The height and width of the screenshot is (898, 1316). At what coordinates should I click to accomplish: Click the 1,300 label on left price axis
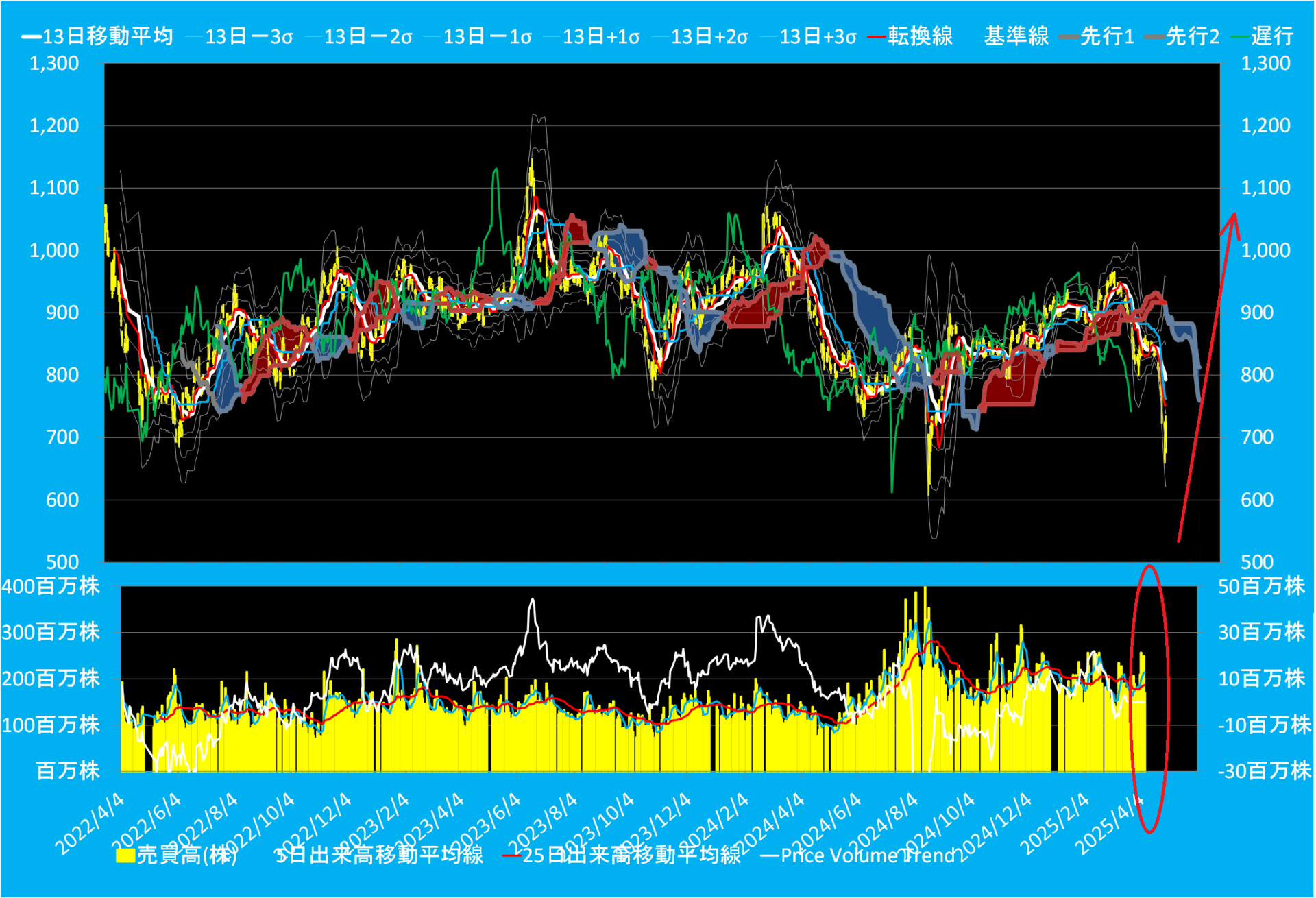point(55,63)
